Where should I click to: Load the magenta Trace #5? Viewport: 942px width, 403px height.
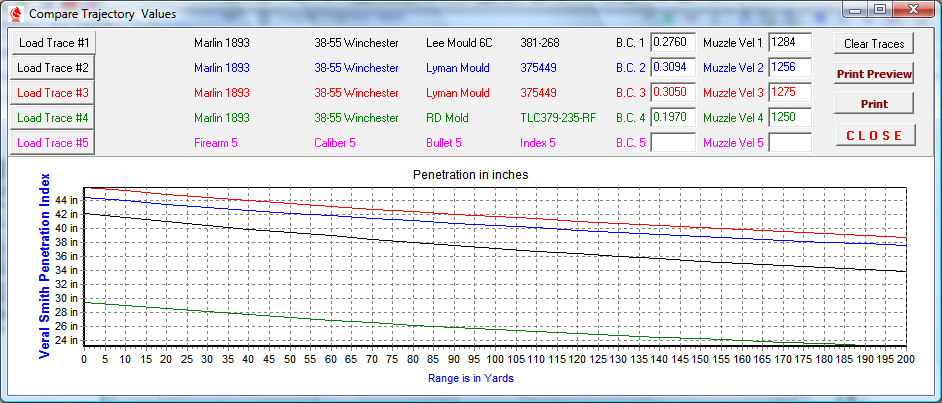coord(53,143)
